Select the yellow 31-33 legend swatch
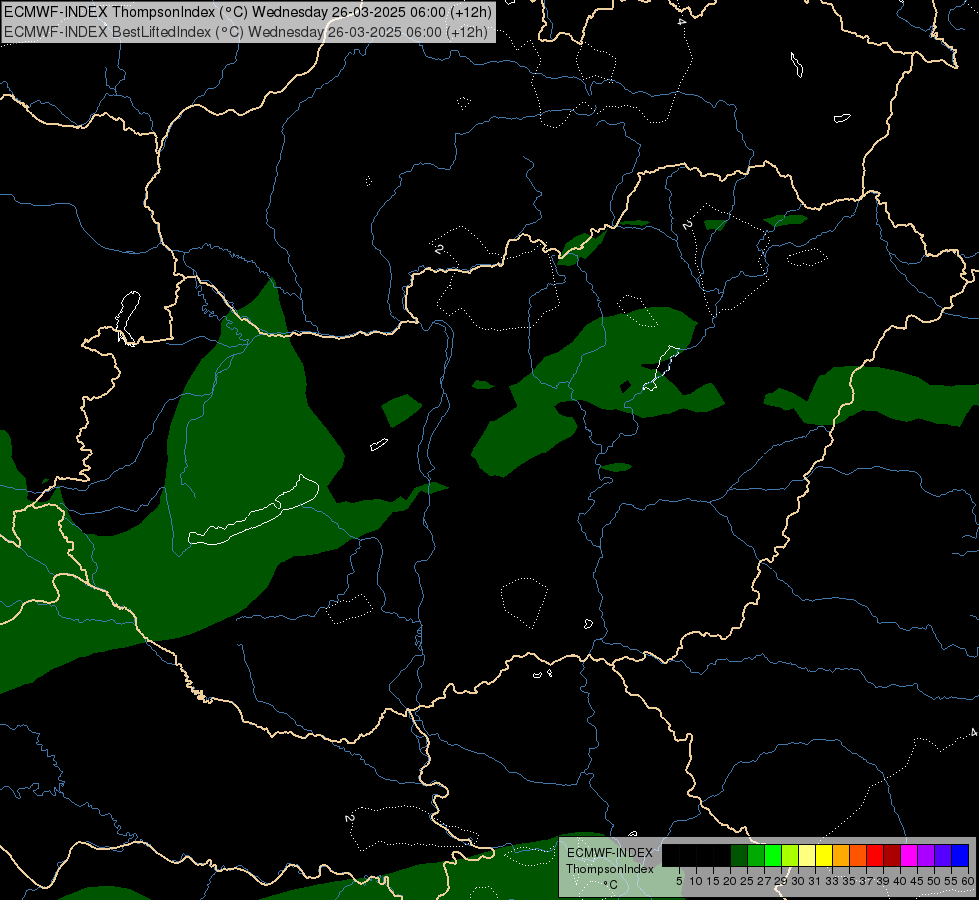Viewport: 979px width, 900px height. 824,855
